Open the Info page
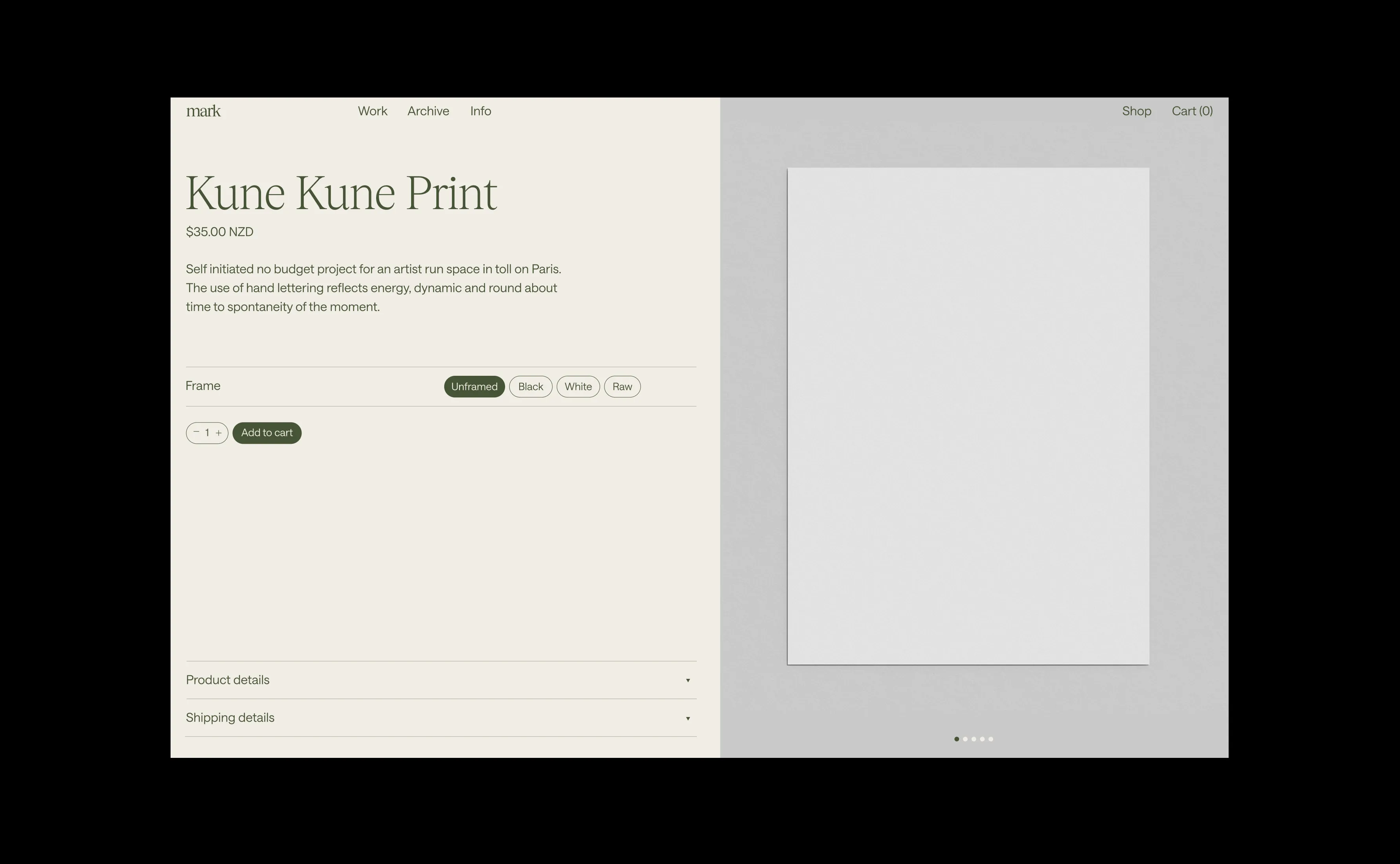Screen dimensions: 1400x864 click(x=480, y=111)
